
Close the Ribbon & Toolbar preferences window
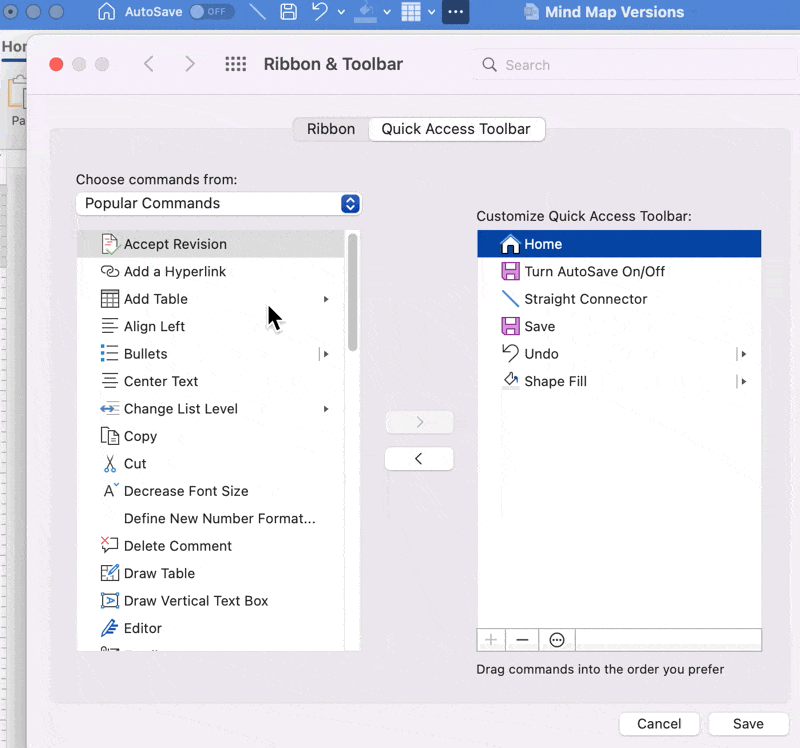click(x=56, y=64)
